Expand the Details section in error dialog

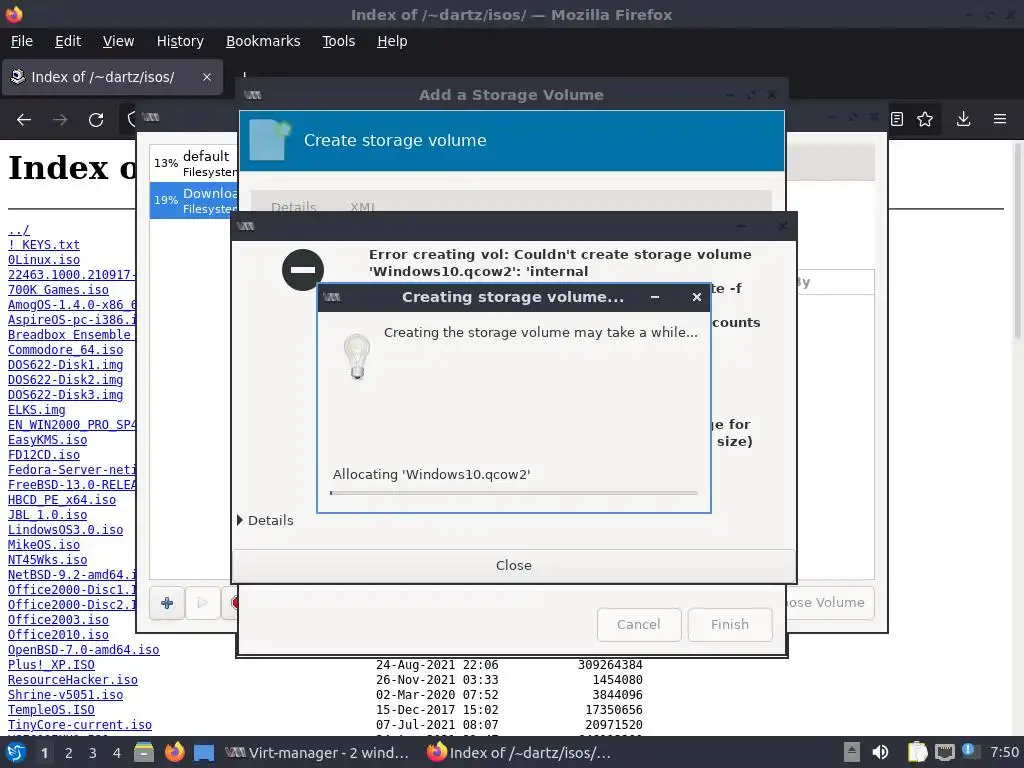(x=265, y=520)
